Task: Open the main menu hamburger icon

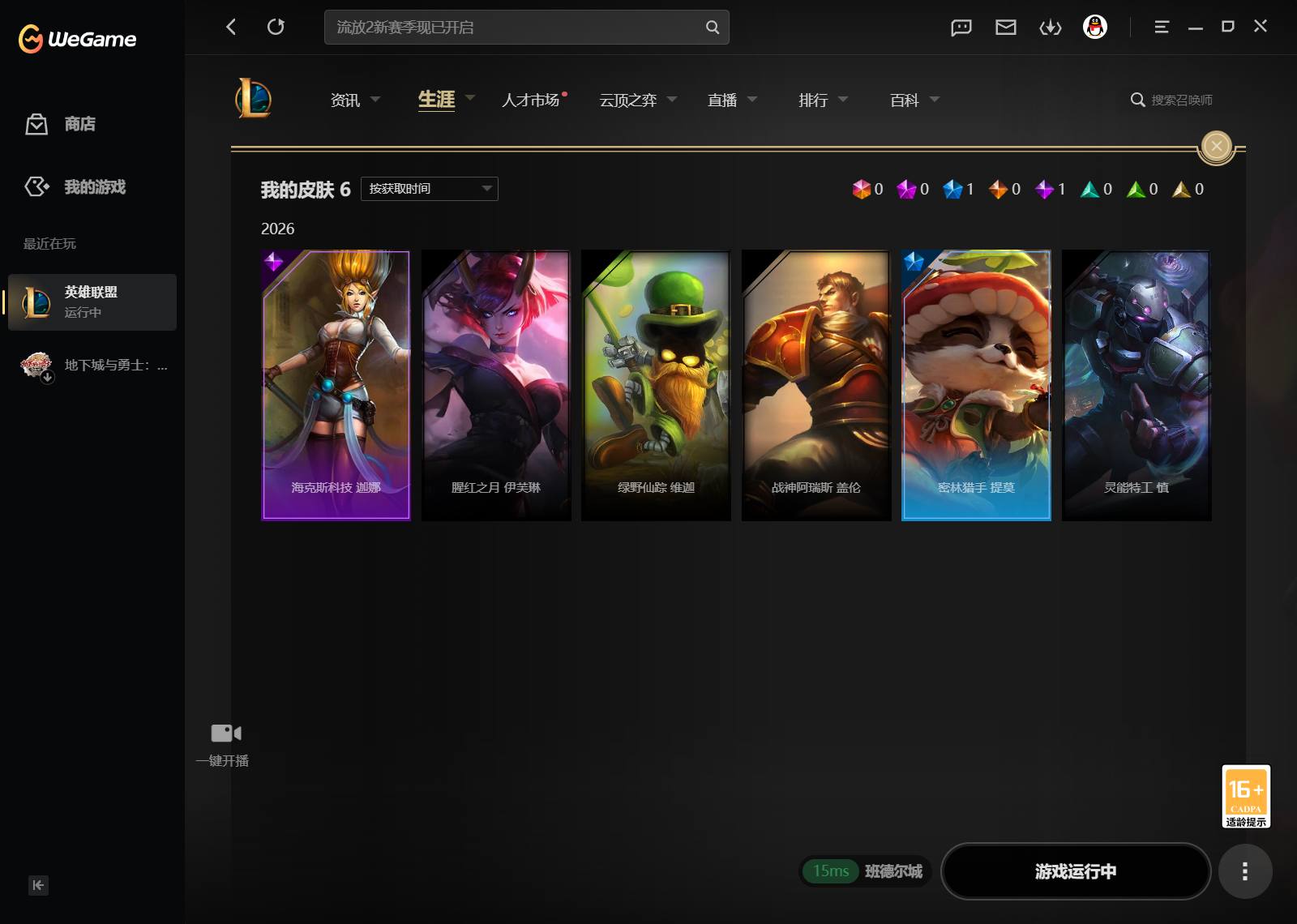Action: (x=1162, y=27)
